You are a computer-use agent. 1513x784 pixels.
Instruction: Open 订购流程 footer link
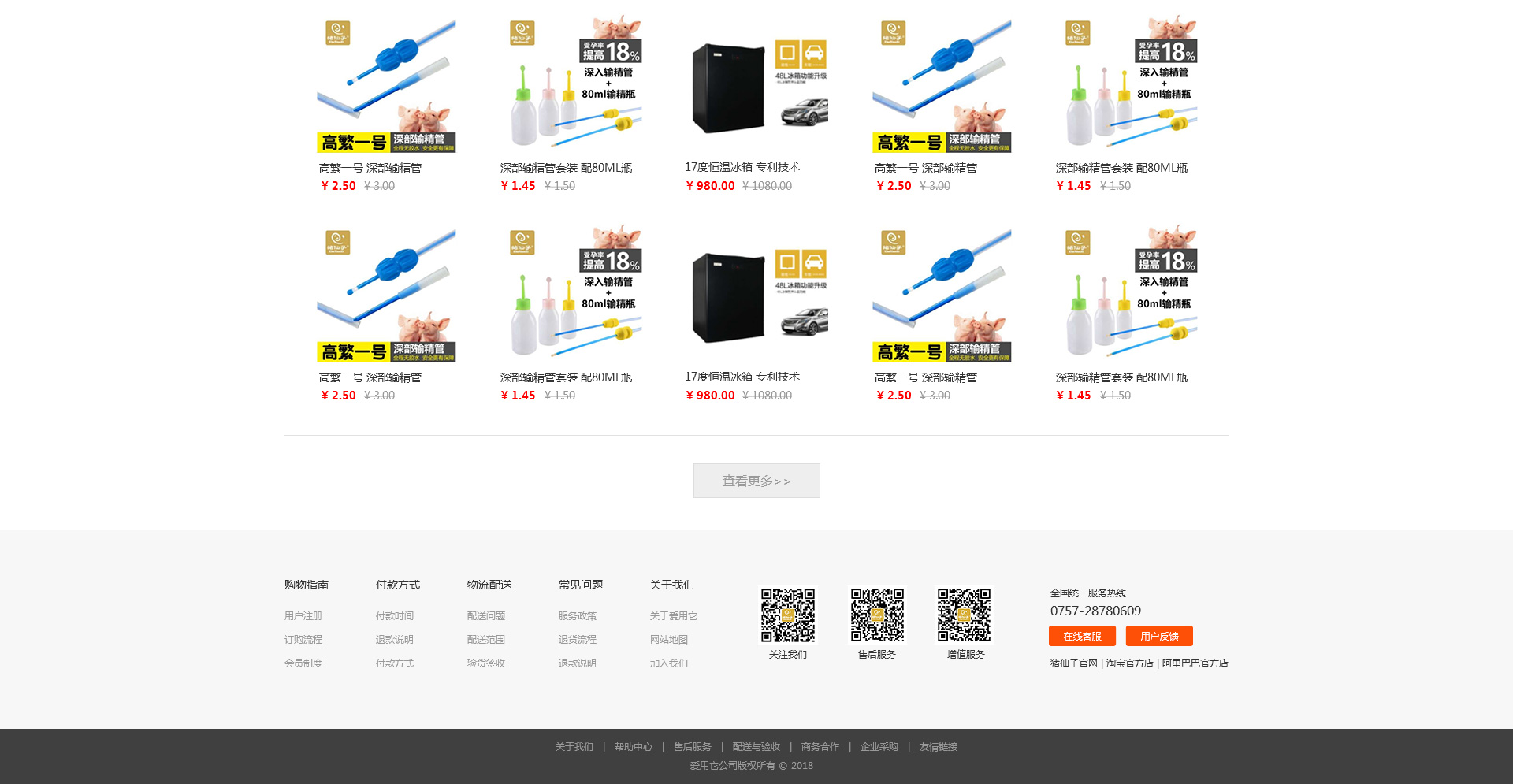(x=303, y=640)
